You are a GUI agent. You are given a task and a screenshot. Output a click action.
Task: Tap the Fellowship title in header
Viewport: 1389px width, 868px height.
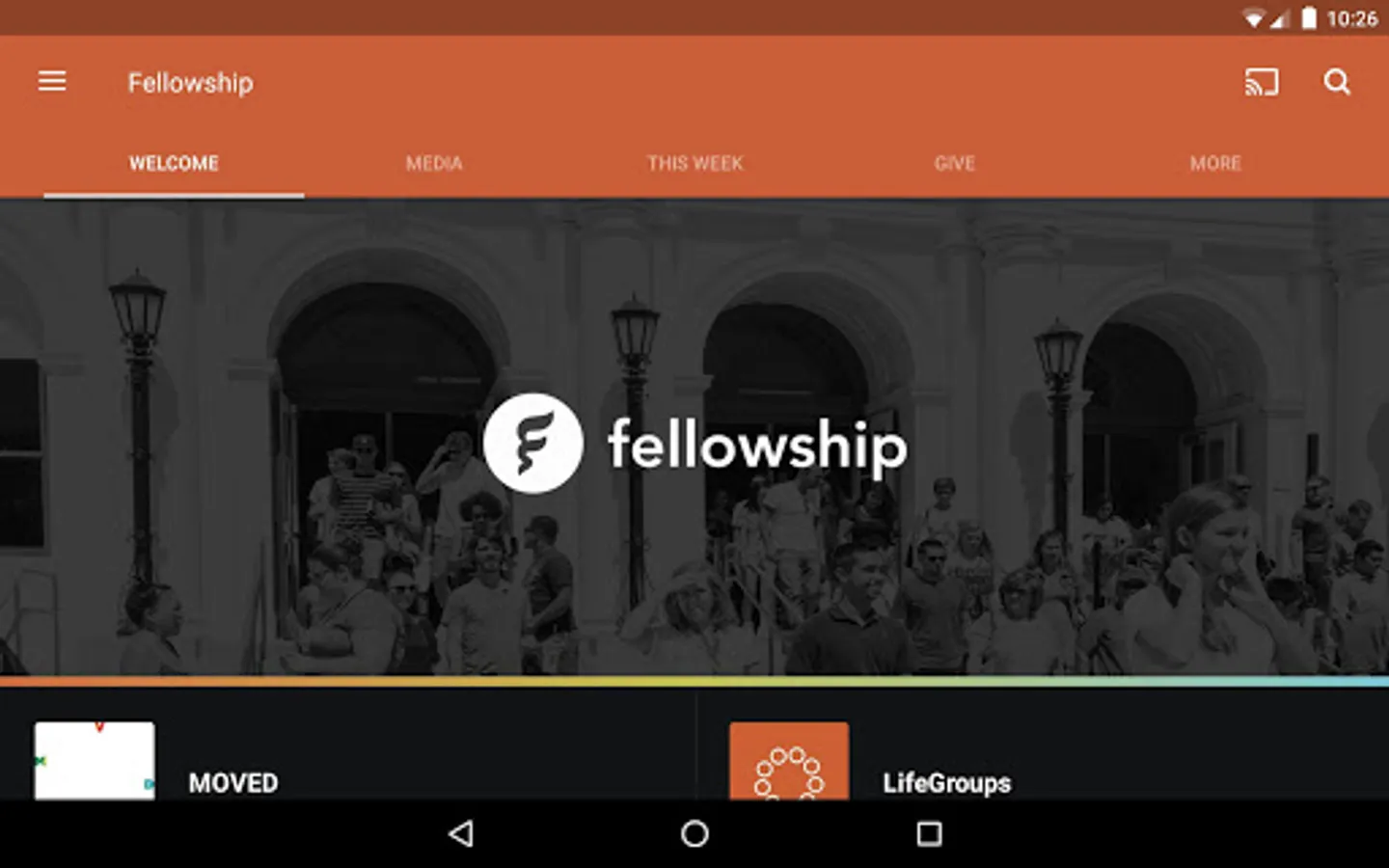click(191, 83)
